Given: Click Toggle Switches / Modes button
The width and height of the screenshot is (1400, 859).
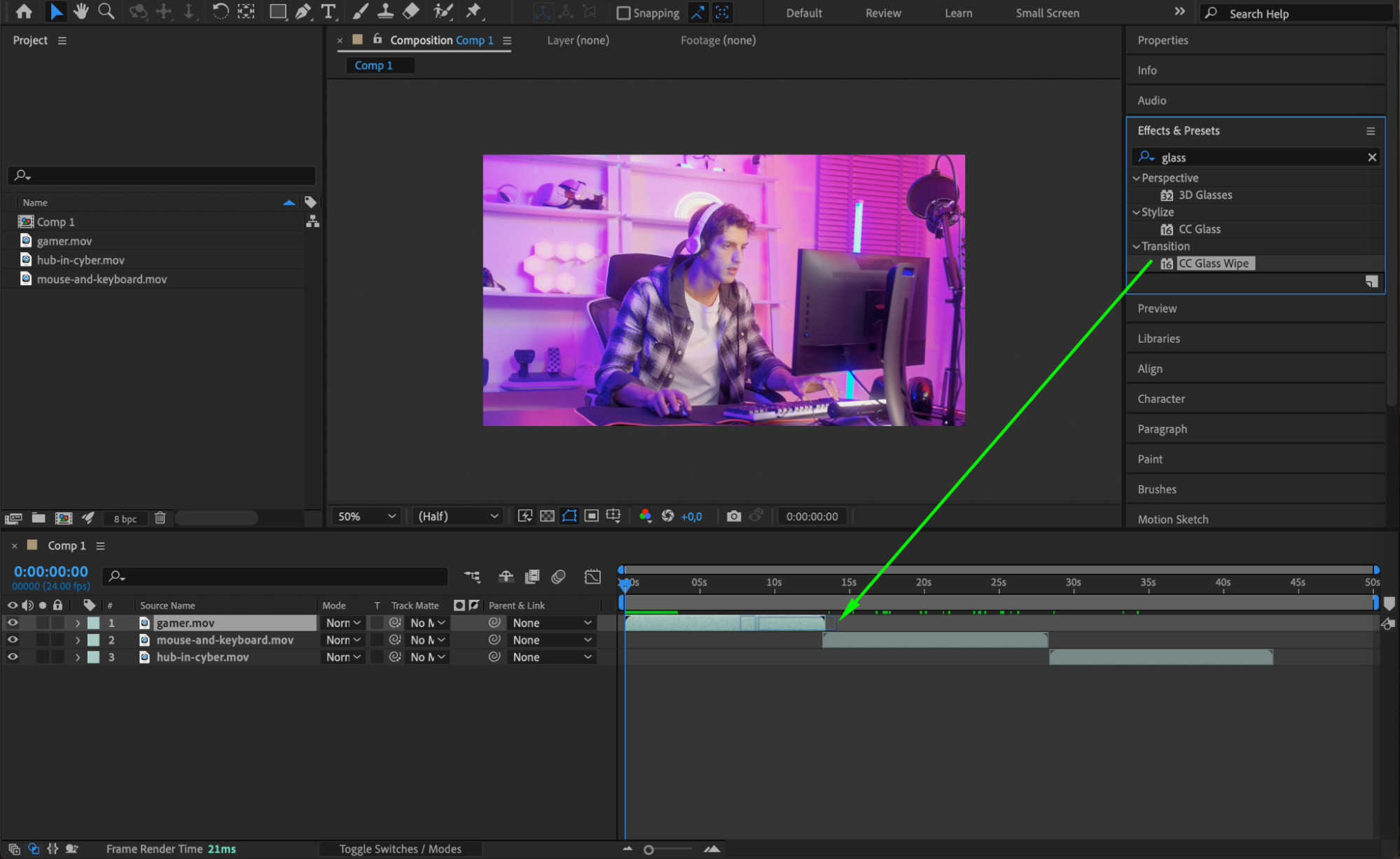Looking at the screenshot, I should click(x=400, y=848).
